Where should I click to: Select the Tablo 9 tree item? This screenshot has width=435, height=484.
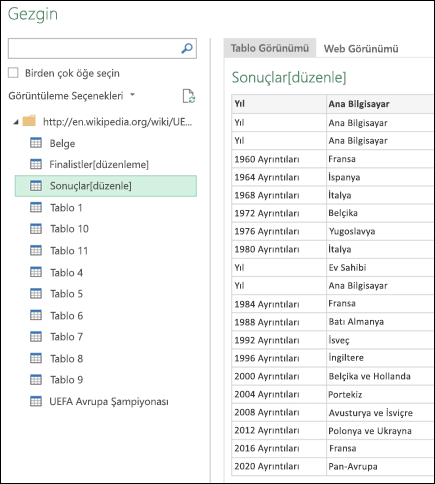pos(66,380)
